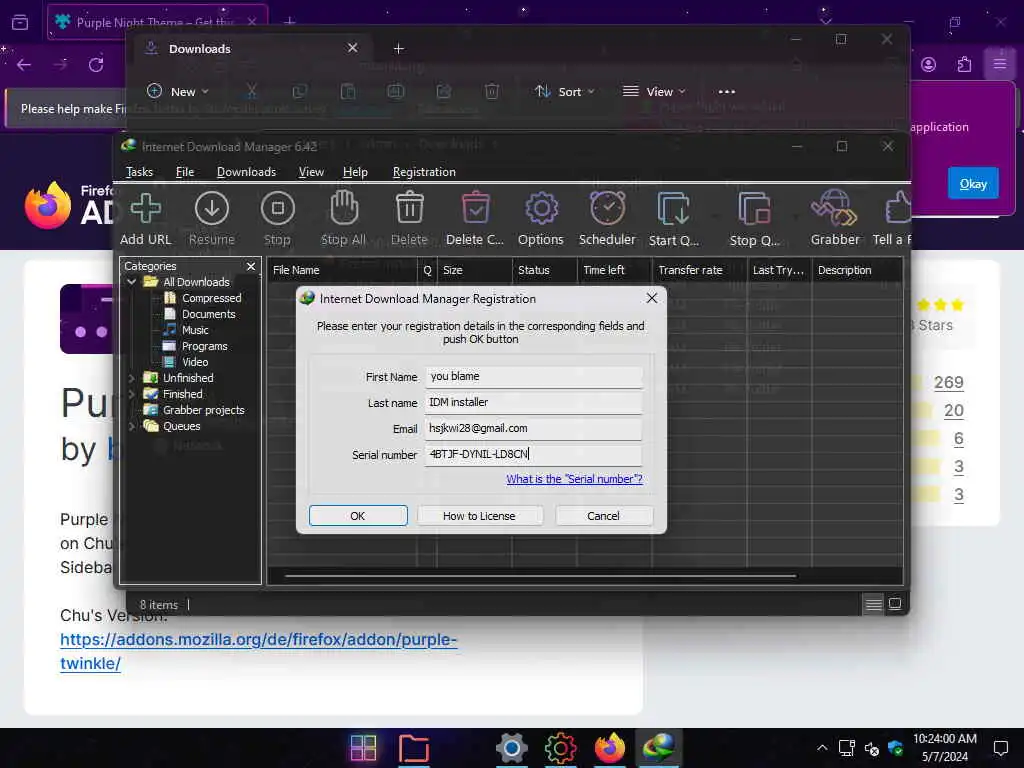Open the New dropdown in Downloads Explorer
The height and width of the screenshot is (768, 1024).
[x=178, y=91]
